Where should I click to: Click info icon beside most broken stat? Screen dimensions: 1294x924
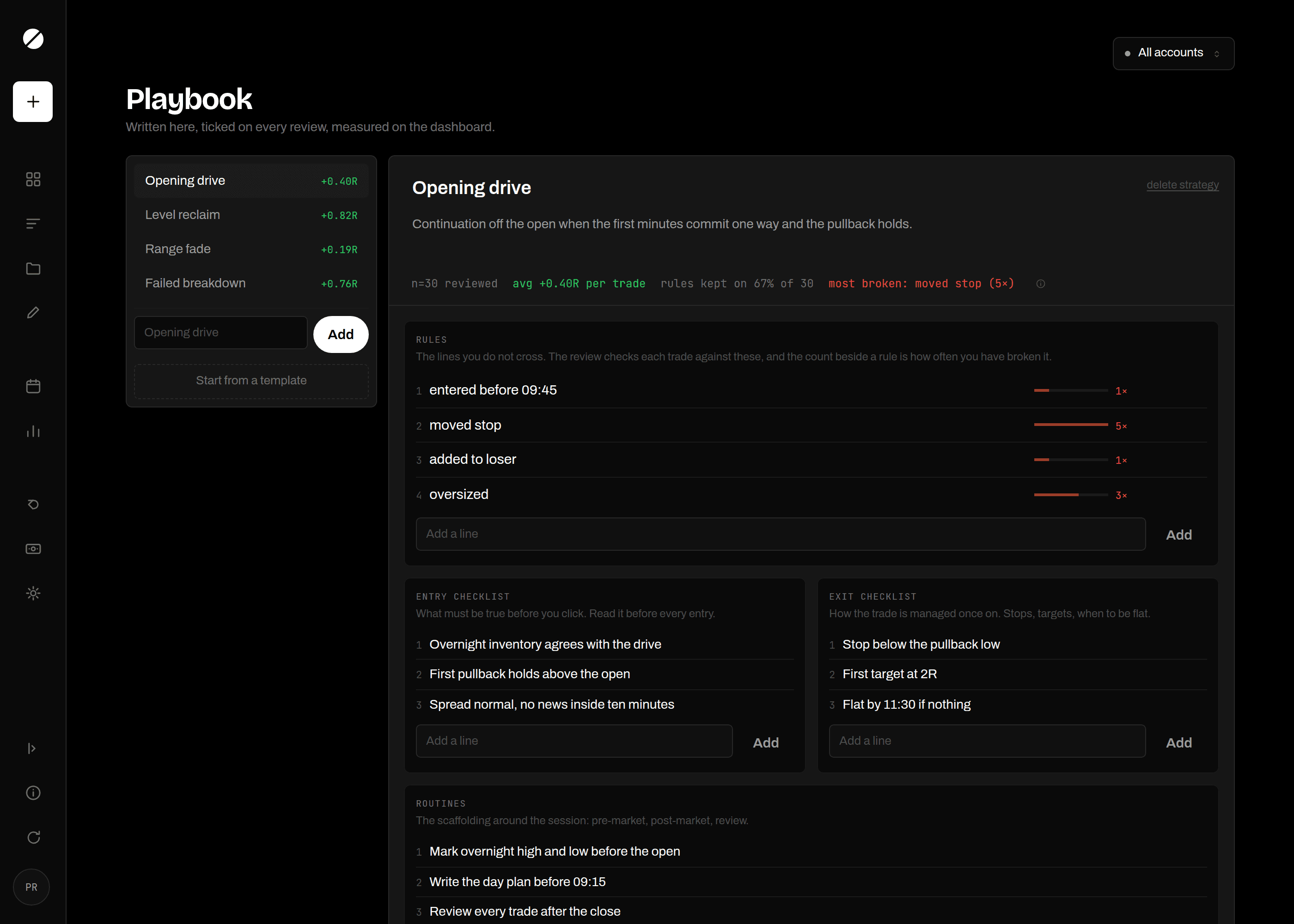tap(1040, 284)
